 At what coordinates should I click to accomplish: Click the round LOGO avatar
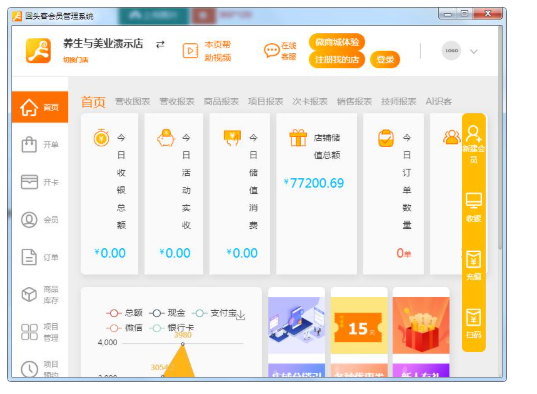coord(451,50)
